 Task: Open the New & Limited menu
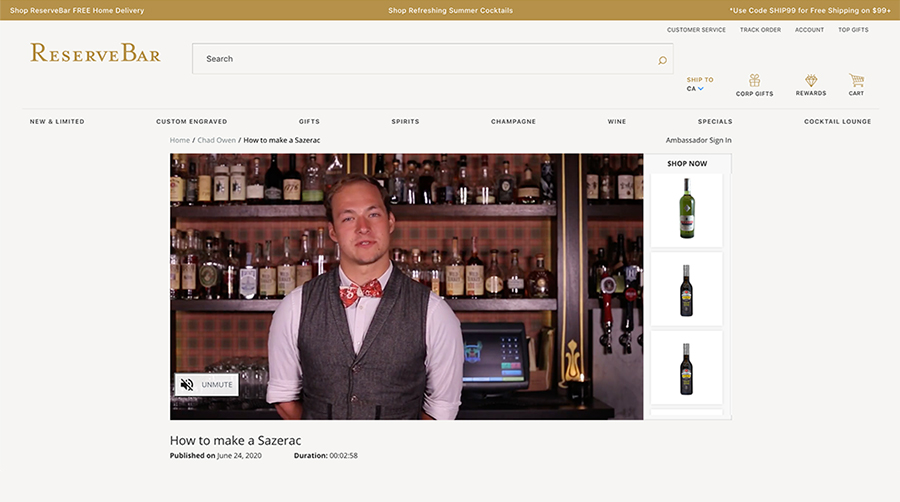click(x=57, y=122)
